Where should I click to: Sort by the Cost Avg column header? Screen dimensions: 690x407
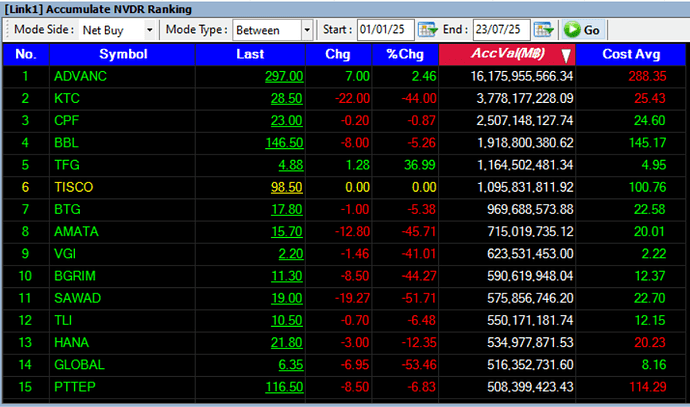(631, 54)
